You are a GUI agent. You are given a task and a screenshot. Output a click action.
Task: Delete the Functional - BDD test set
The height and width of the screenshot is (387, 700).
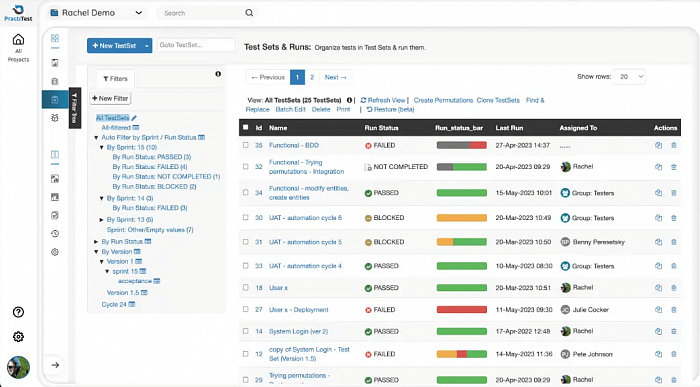674,145
